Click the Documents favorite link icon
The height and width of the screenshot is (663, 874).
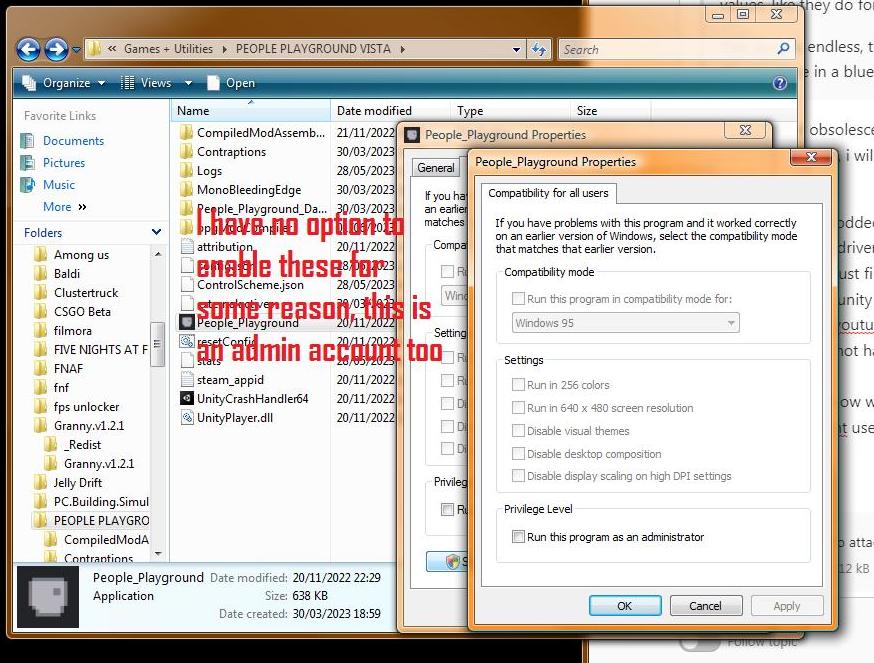27,141
